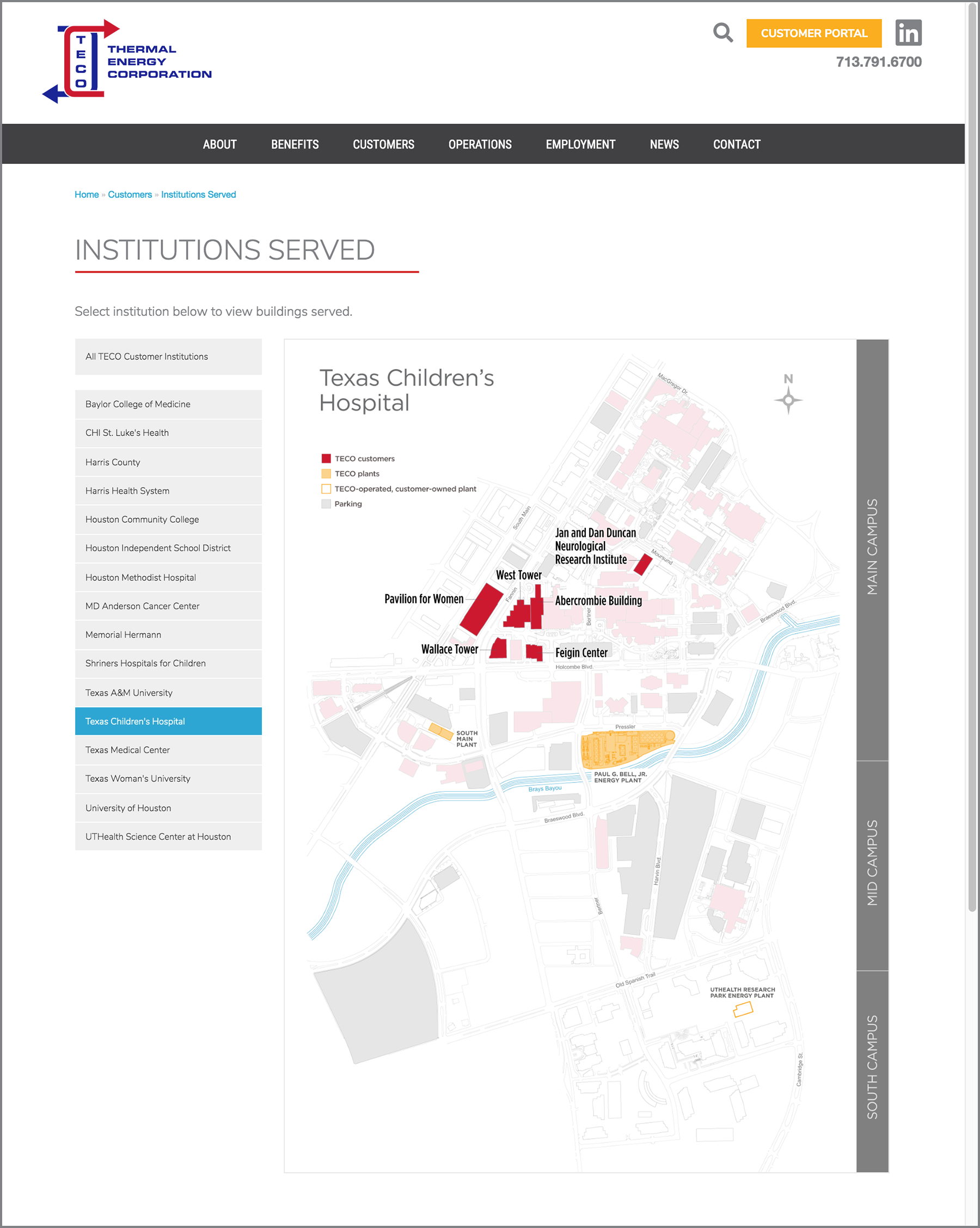The image size is (980, 1228).
Task: Click the compass north indicator on map
Action: (x=788, y=394)
